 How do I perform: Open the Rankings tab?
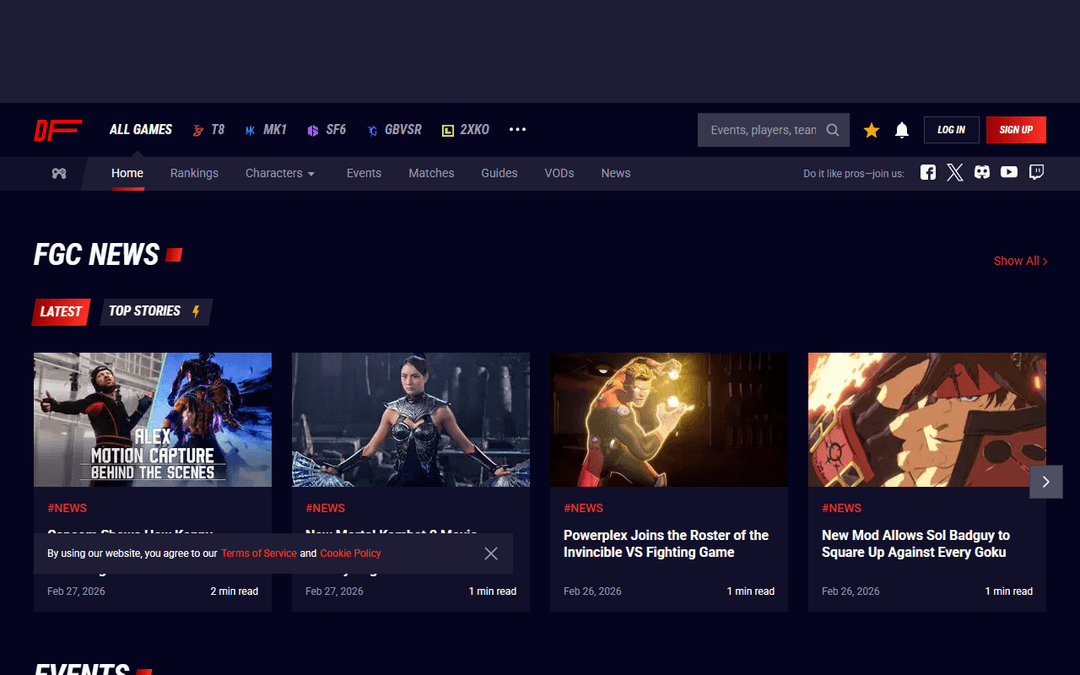pos(194,173)
